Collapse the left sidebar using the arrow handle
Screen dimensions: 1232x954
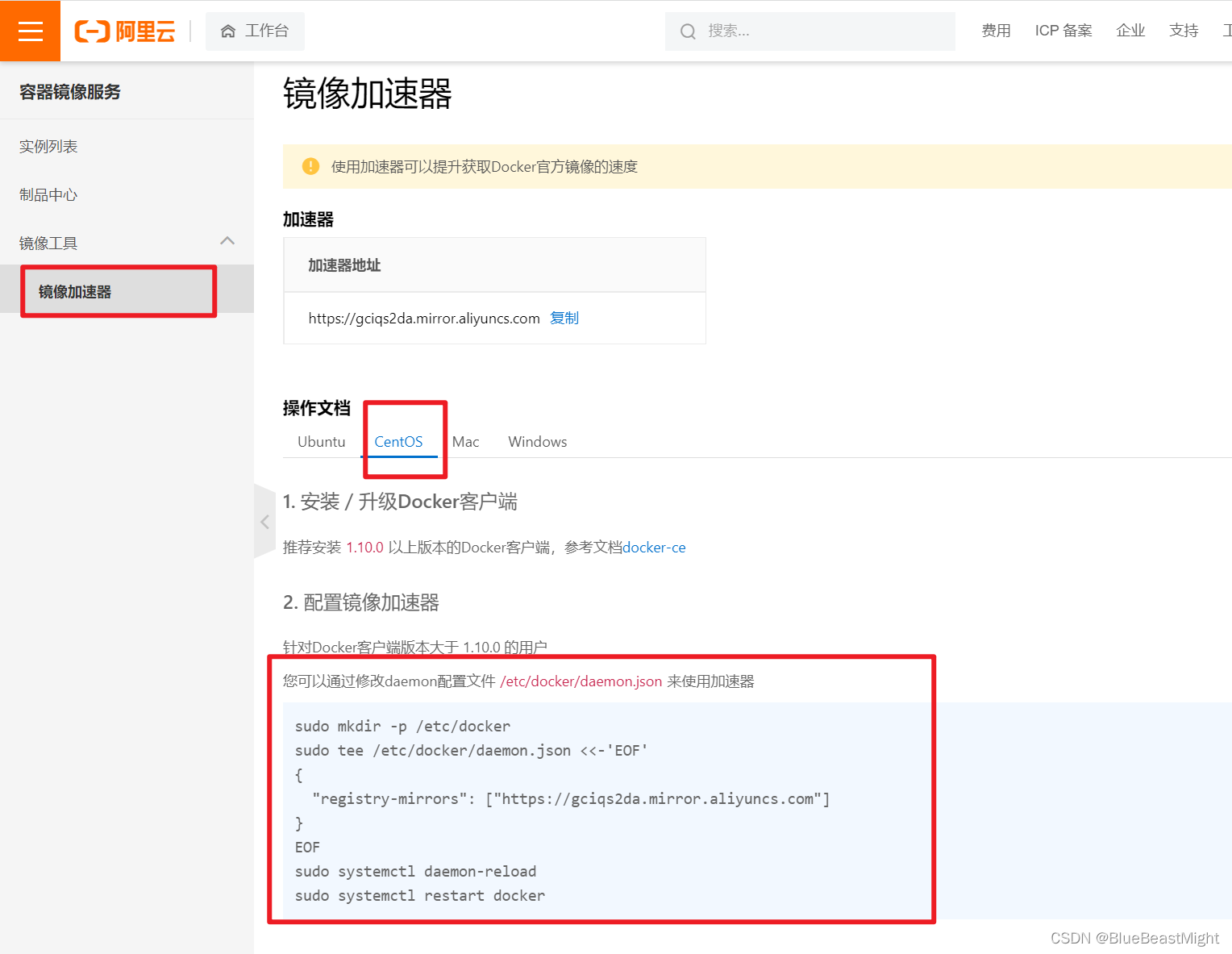pyautogui.click(x=264, y=522)
